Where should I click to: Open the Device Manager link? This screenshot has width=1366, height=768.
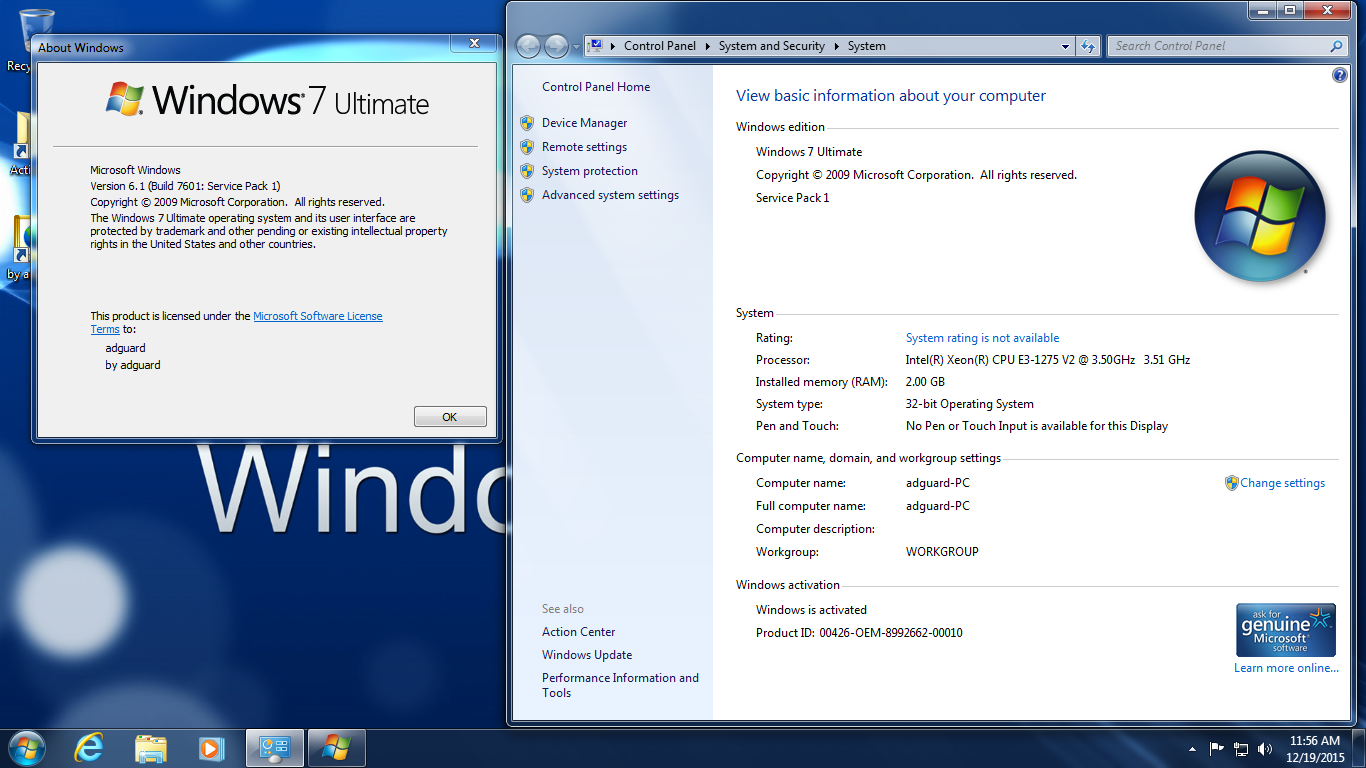click(585, 123)
